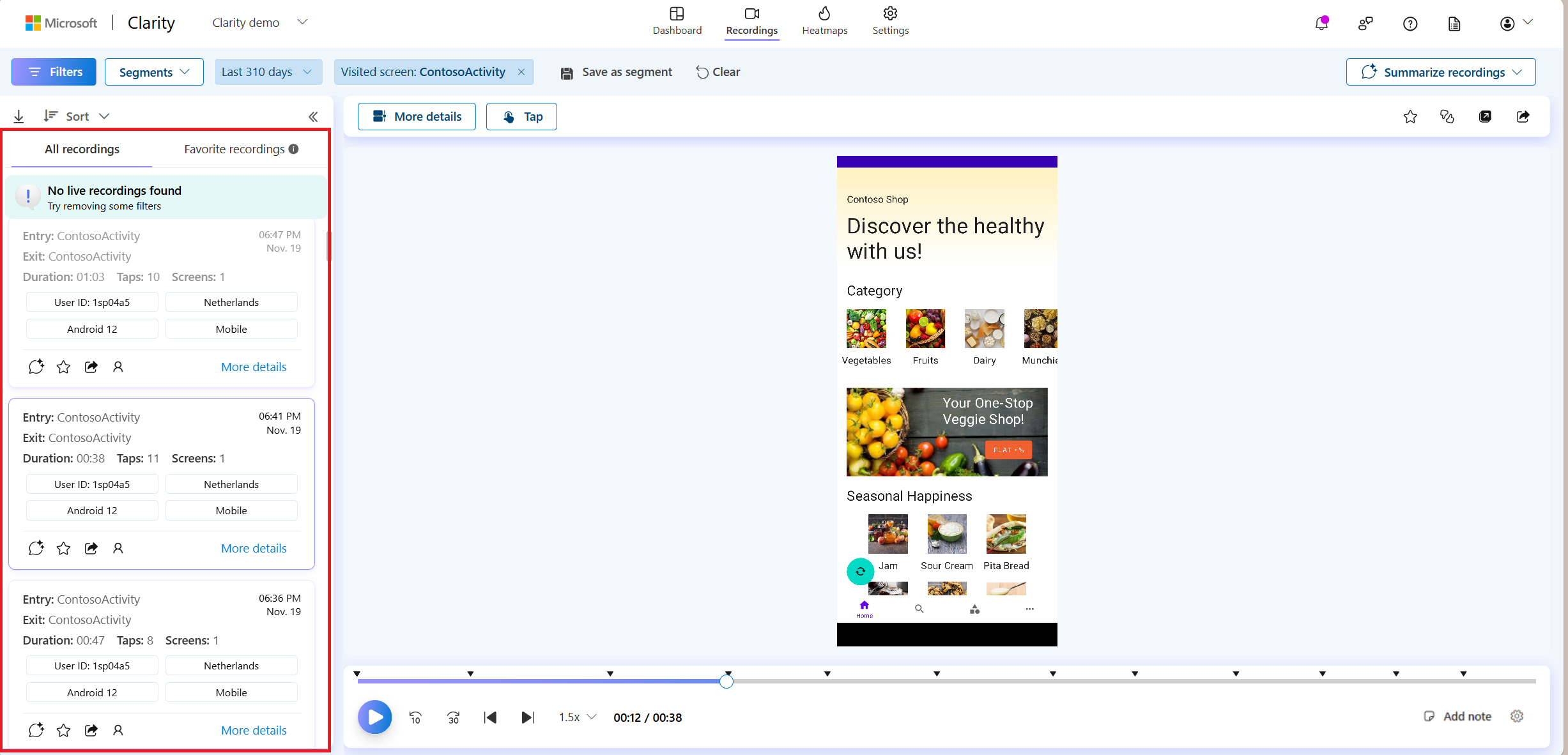Go to the Dashboard tab
The width and height of the screenshot is (1568, 755).
click(677, 21)
